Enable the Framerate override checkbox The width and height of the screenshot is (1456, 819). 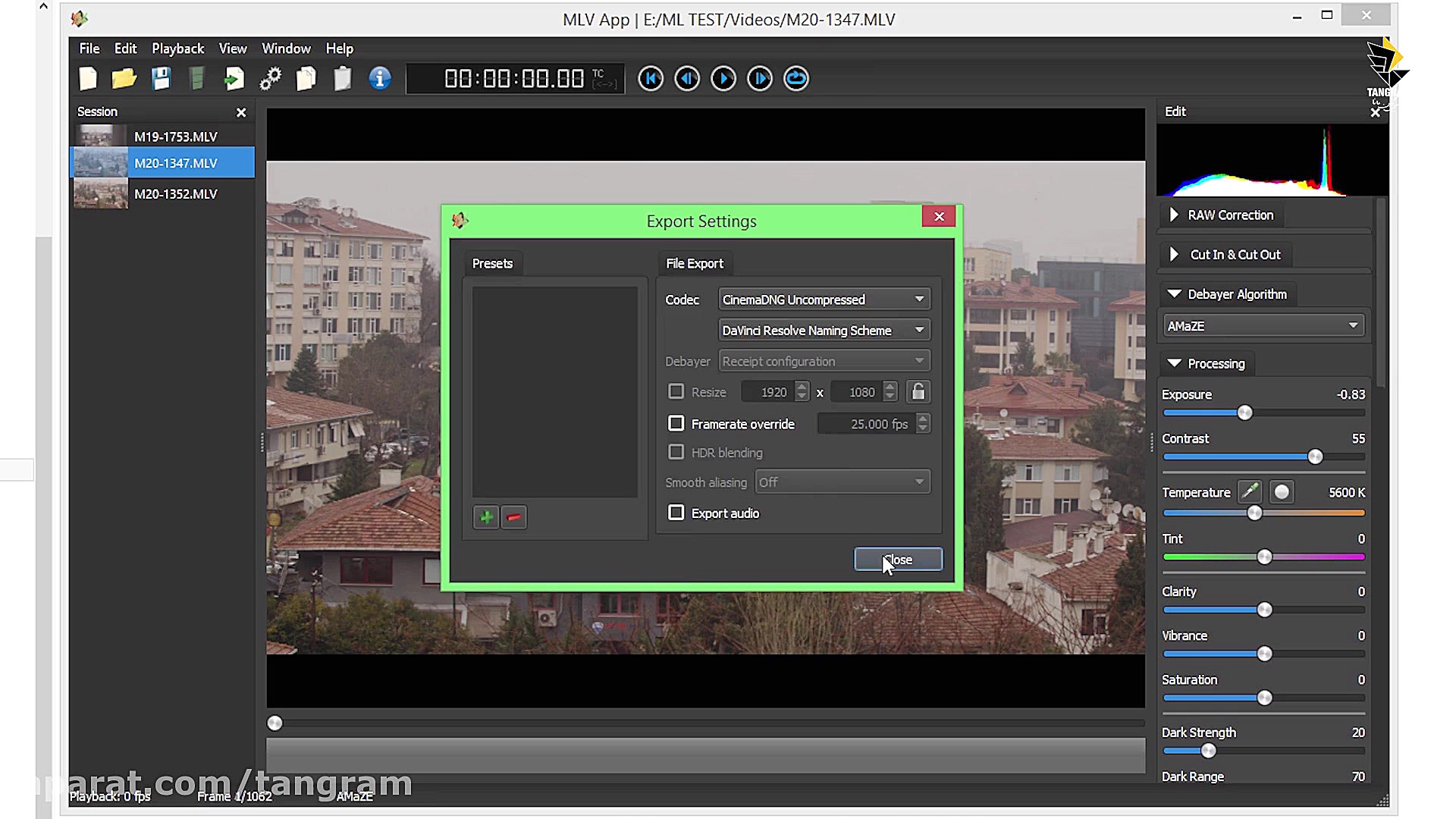(x=676, y=424)
